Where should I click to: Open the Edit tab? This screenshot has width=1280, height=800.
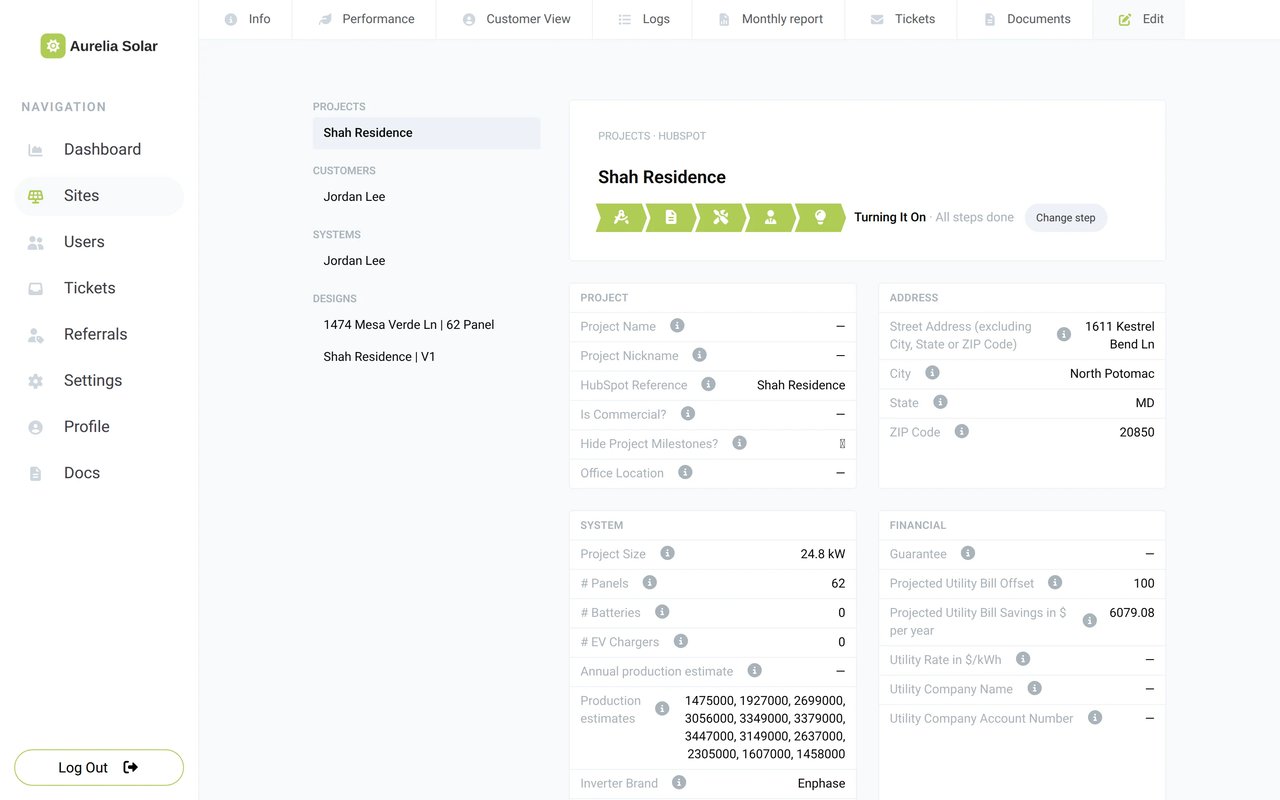click(x=1139, y=19)
